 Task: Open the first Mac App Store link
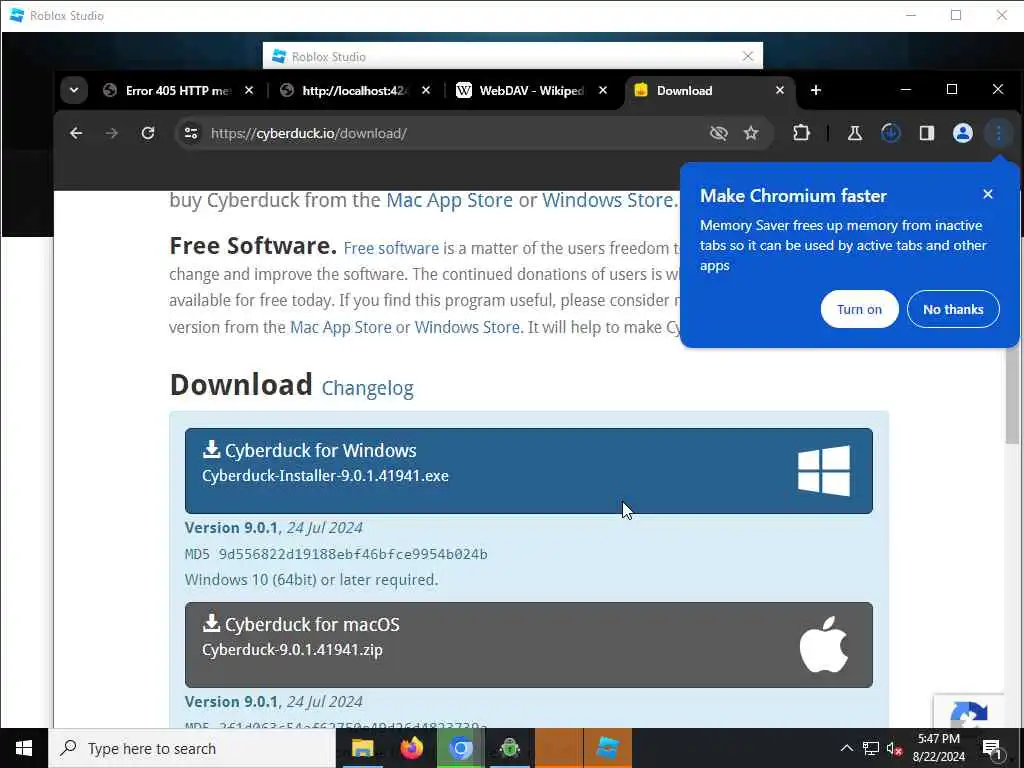449,200
